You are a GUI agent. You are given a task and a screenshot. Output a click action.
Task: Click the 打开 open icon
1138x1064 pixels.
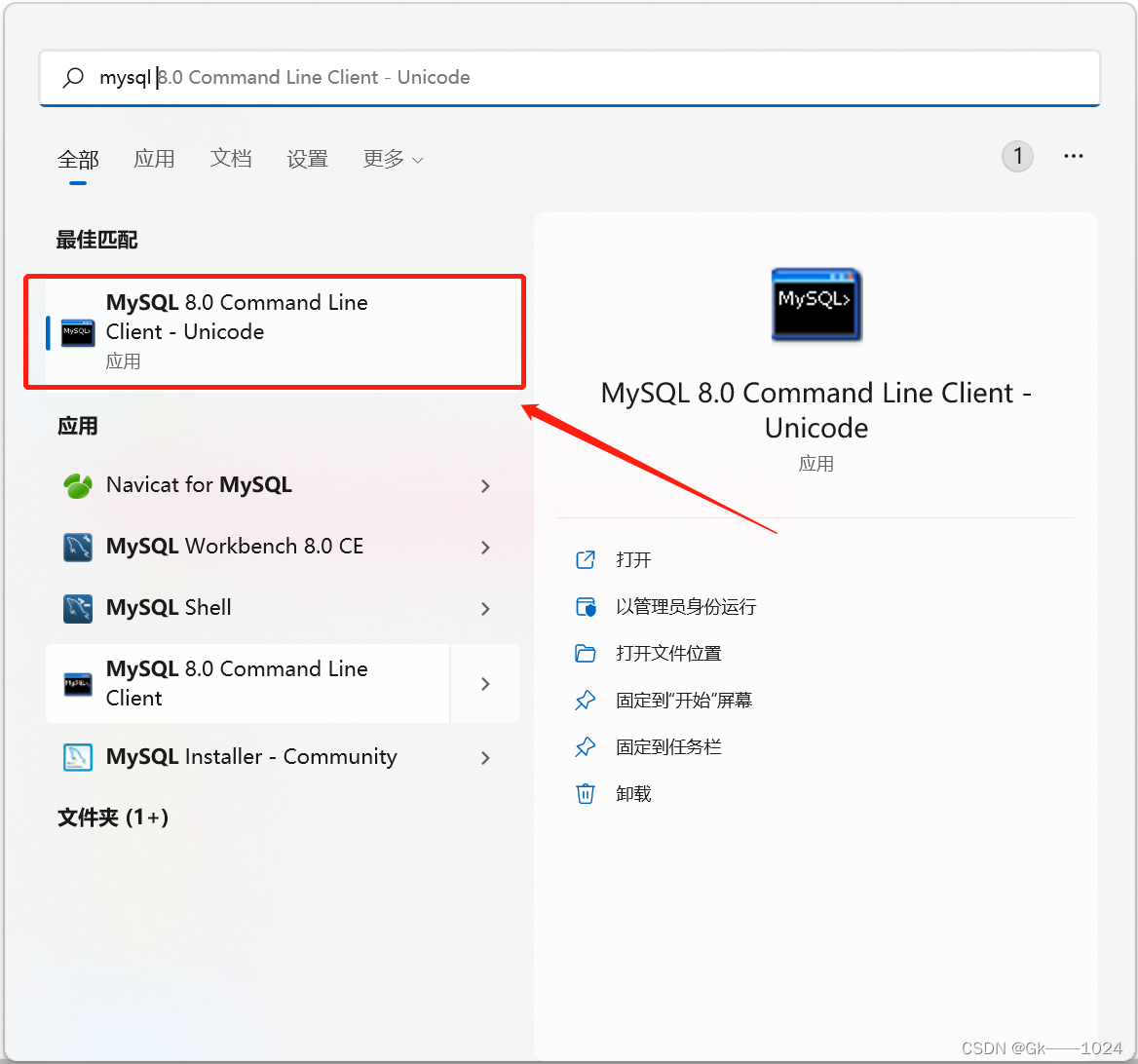(586, 559)
